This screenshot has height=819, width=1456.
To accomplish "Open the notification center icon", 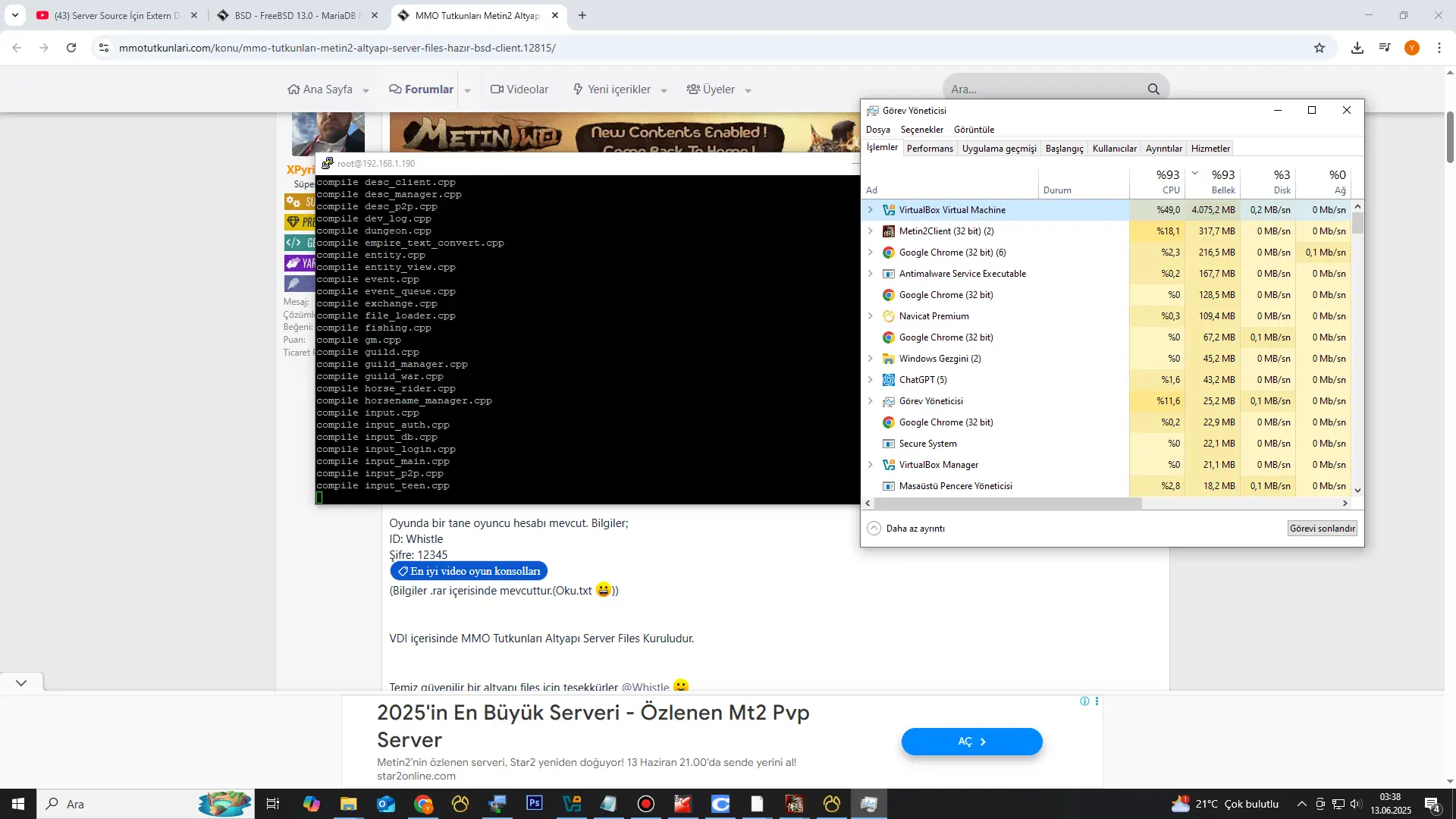I will [x=1432, y=804].
